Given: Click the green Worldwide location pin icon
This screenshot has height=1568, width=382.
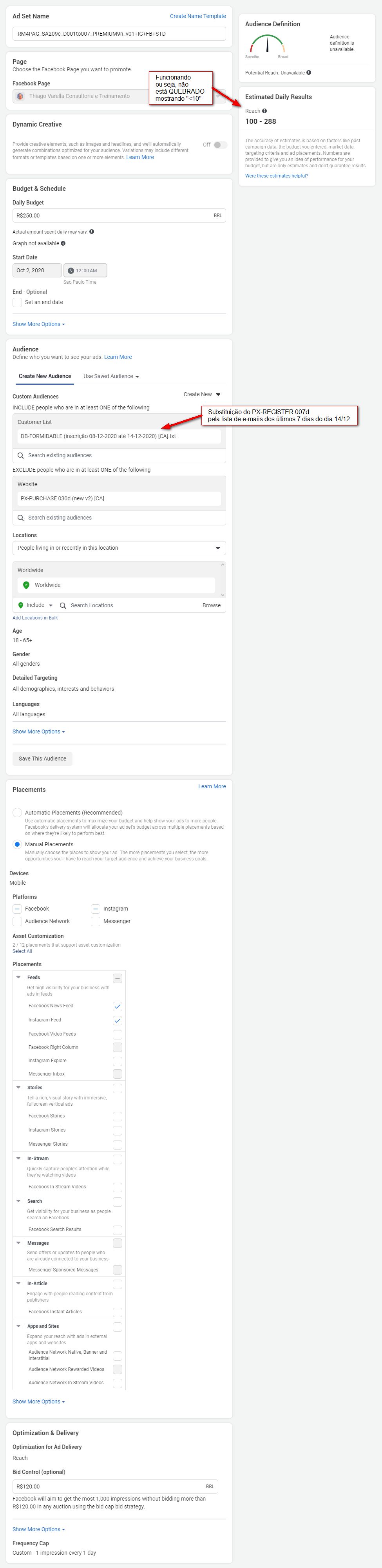Looking at the screenshot, I should point(26,585).
